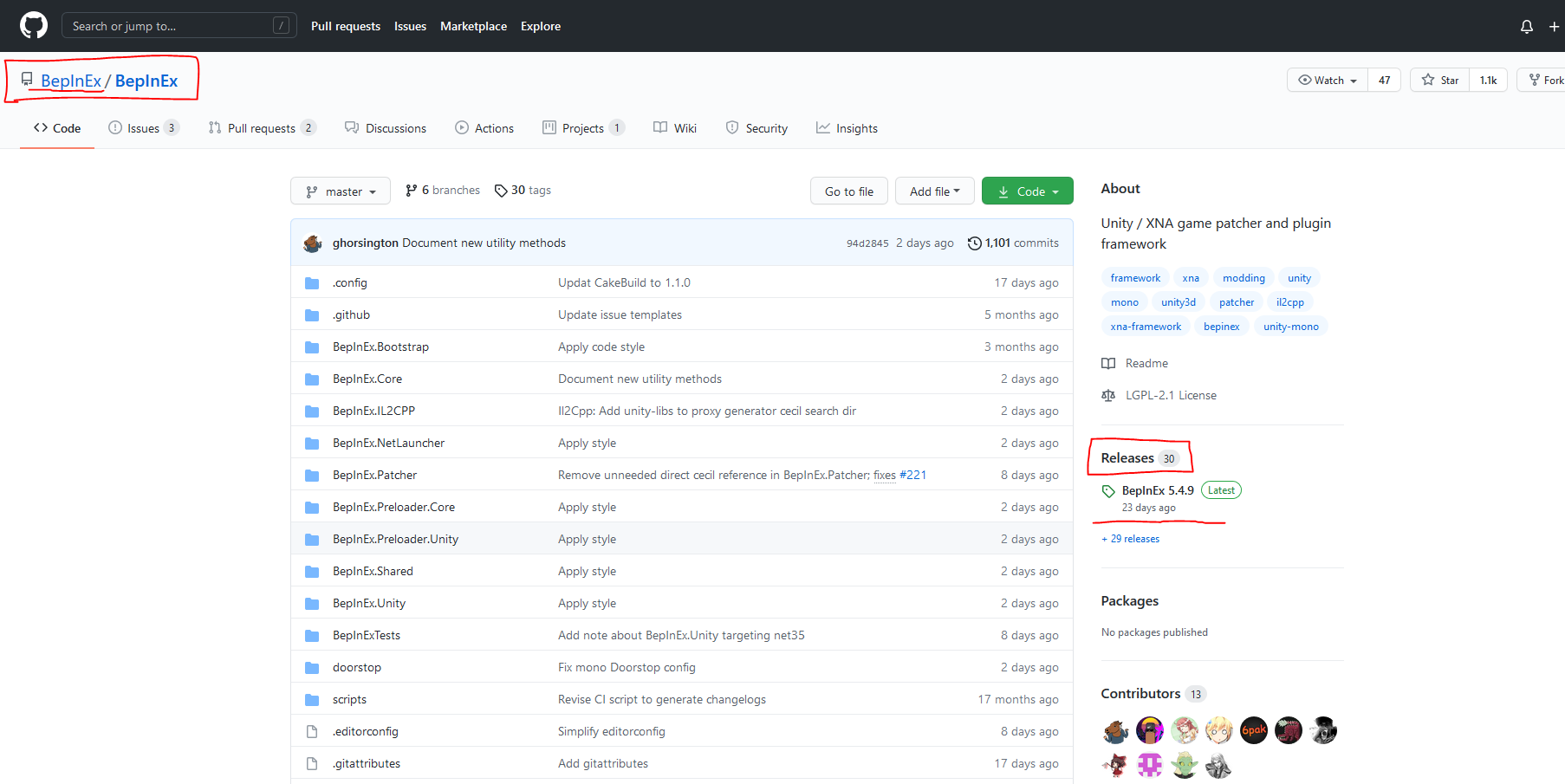
Task: Open the repository Pull requests tab
Action: (263, 128)
